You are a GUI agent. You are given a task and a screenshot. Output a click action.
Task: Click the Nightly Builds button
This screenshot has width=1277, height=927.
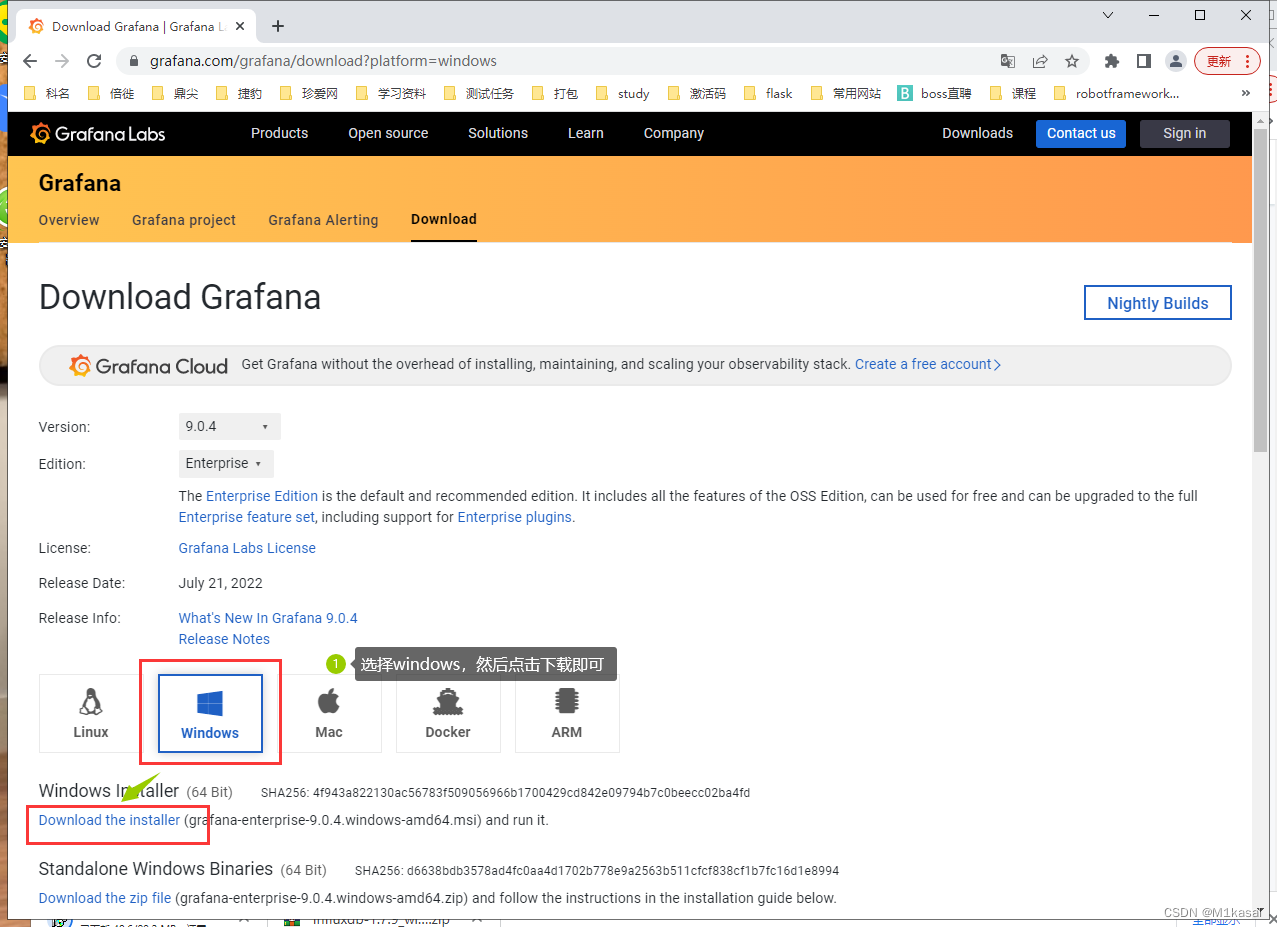point(1158,303)
